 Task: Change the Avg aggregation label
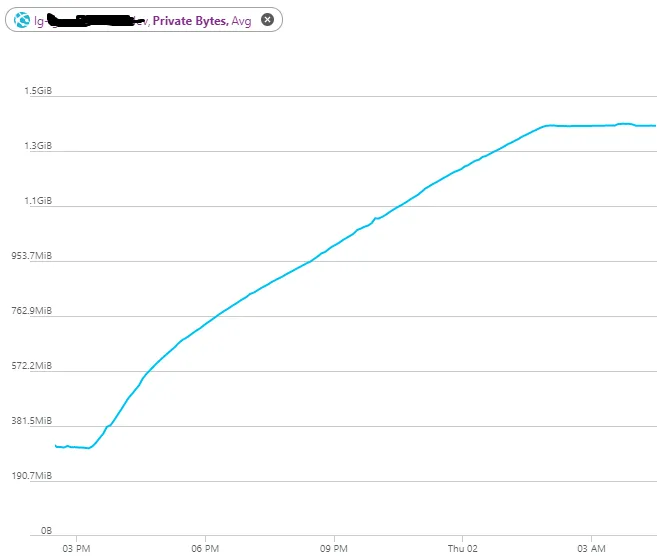click(242, 20)
